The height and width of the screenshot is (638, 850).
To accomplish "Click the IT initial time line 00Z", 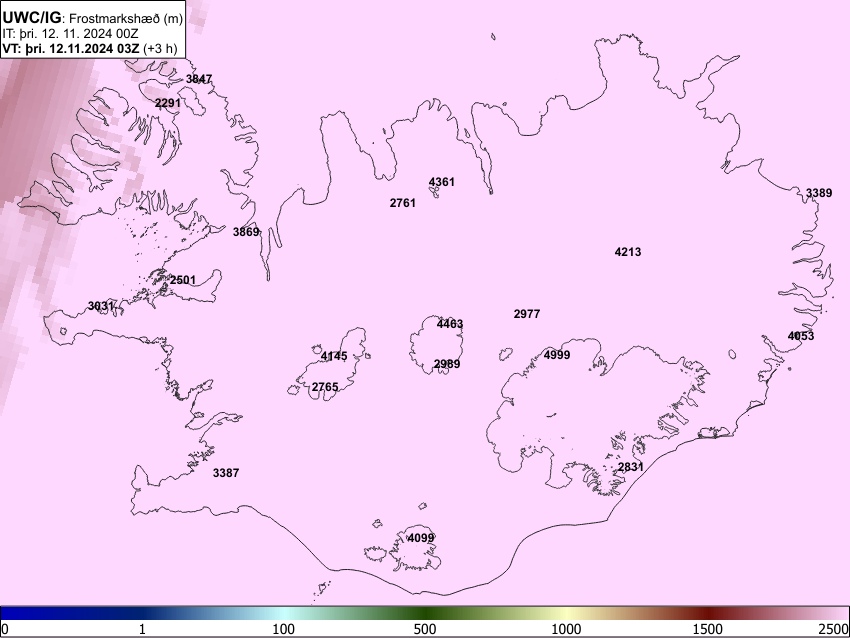I will 70,34.
